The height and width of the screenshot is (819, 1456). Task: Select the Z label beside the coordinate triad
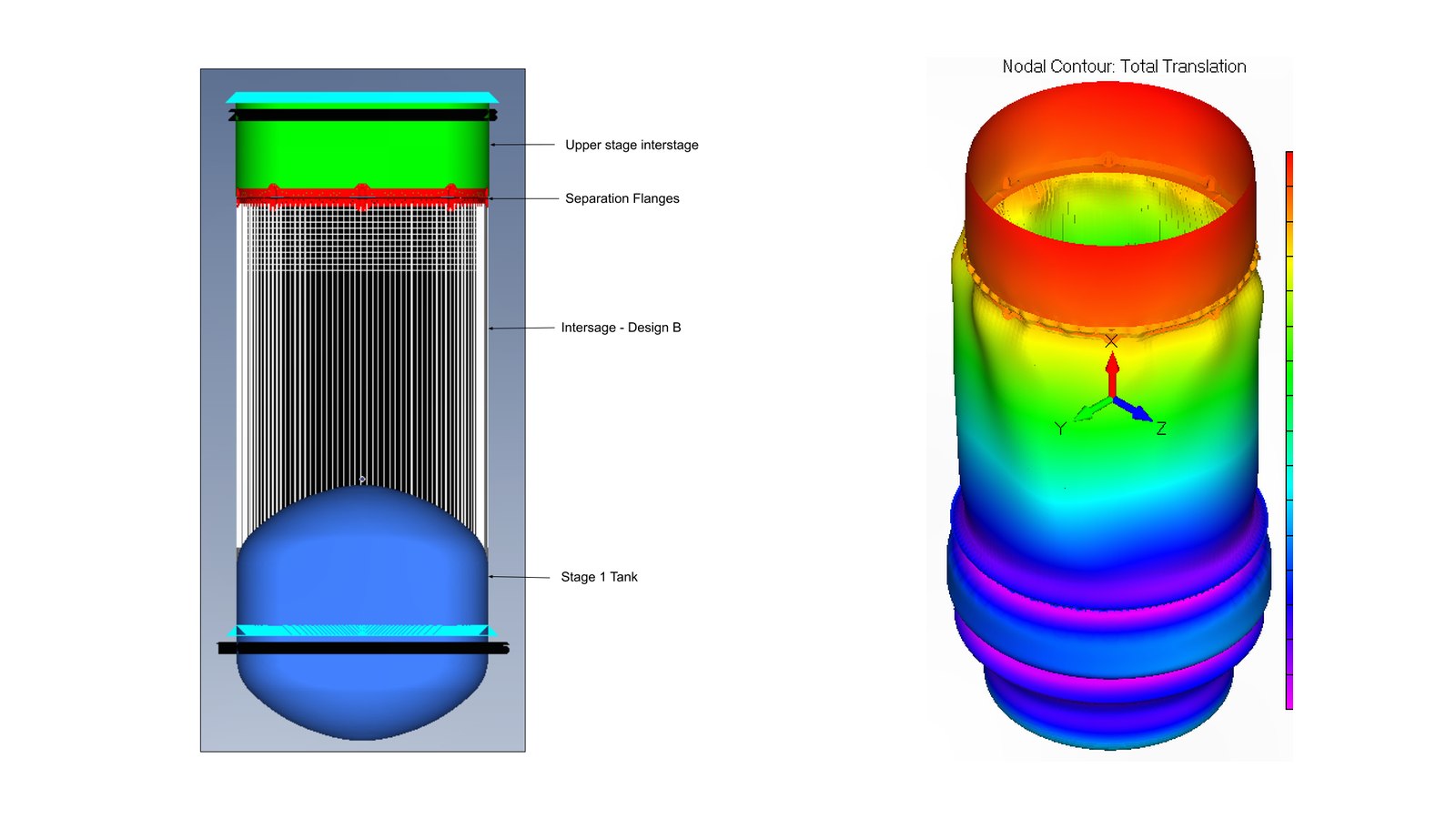1161,428
